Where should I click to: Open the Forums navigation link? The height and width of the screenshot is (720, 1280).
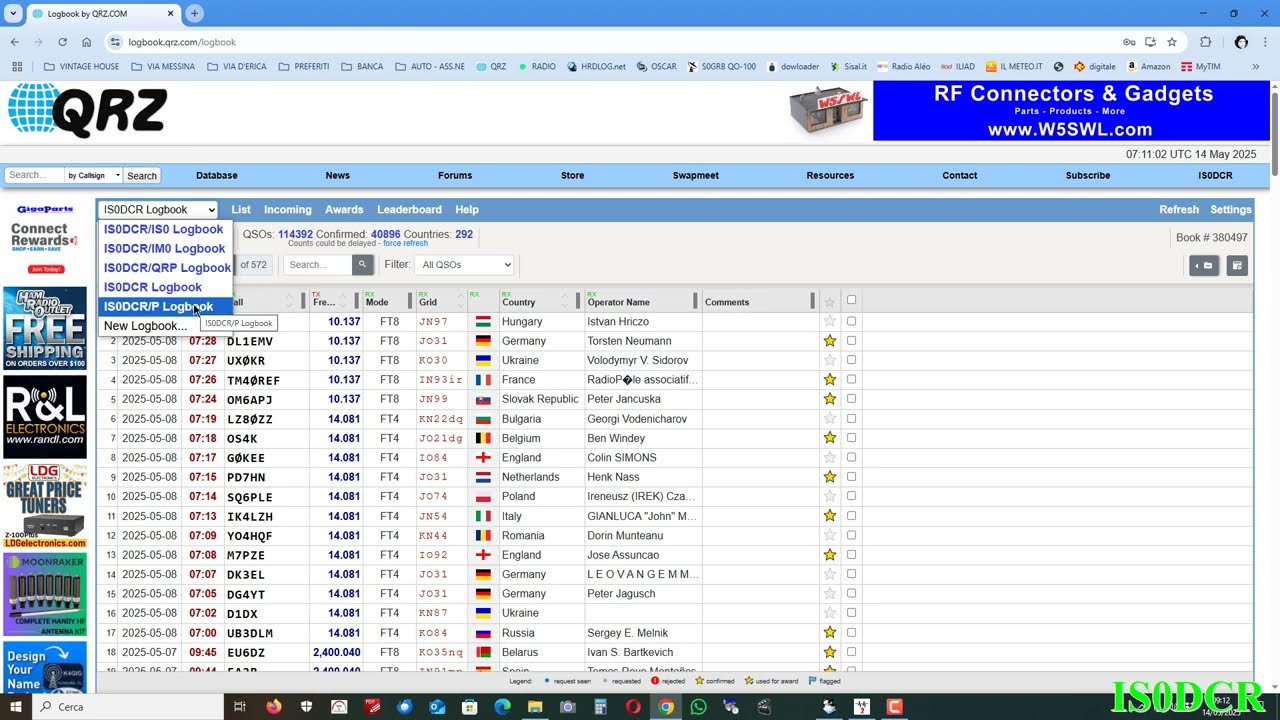[x=455, y=175]
